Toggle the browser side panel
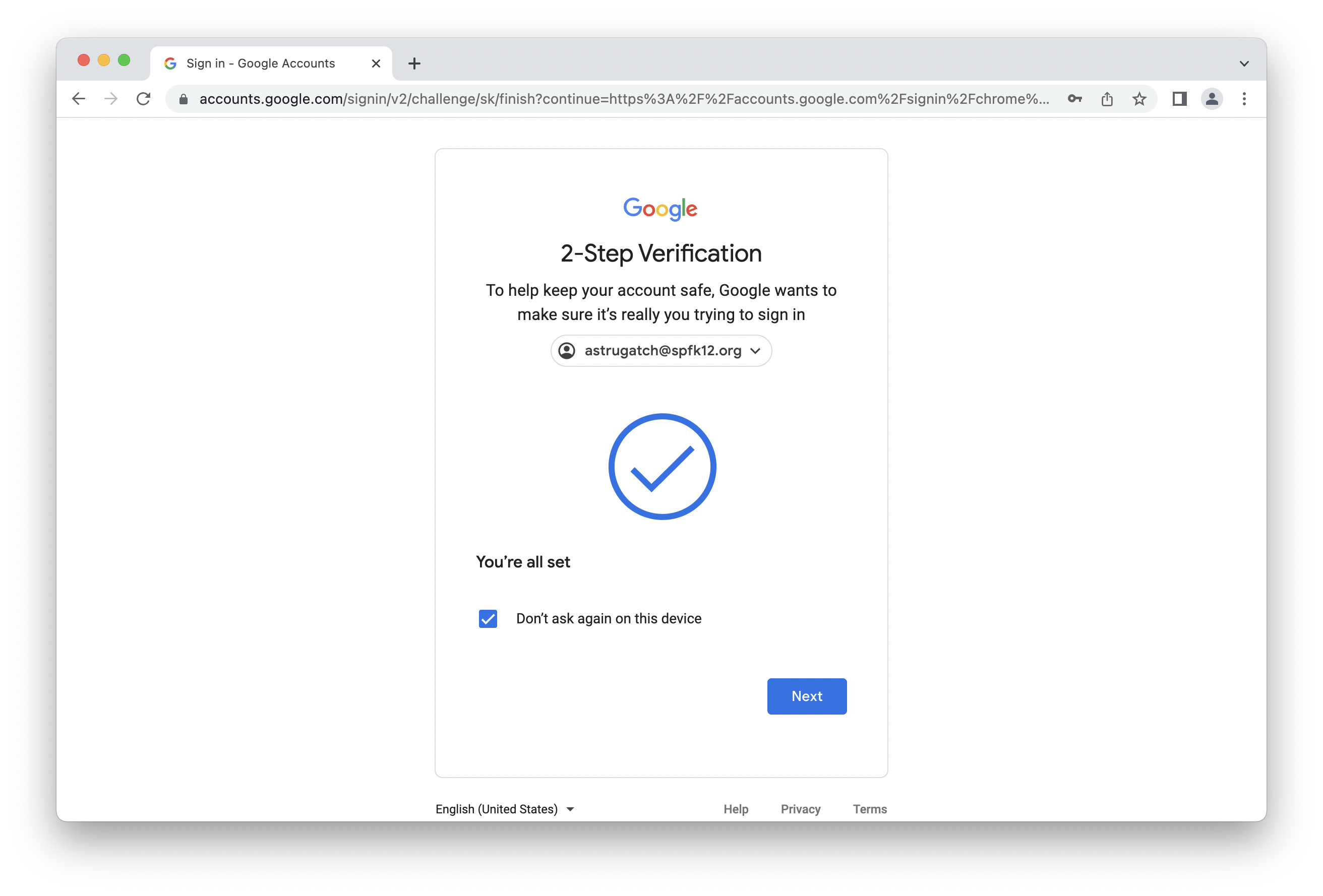1323x896 pixels. (1179, 99)
